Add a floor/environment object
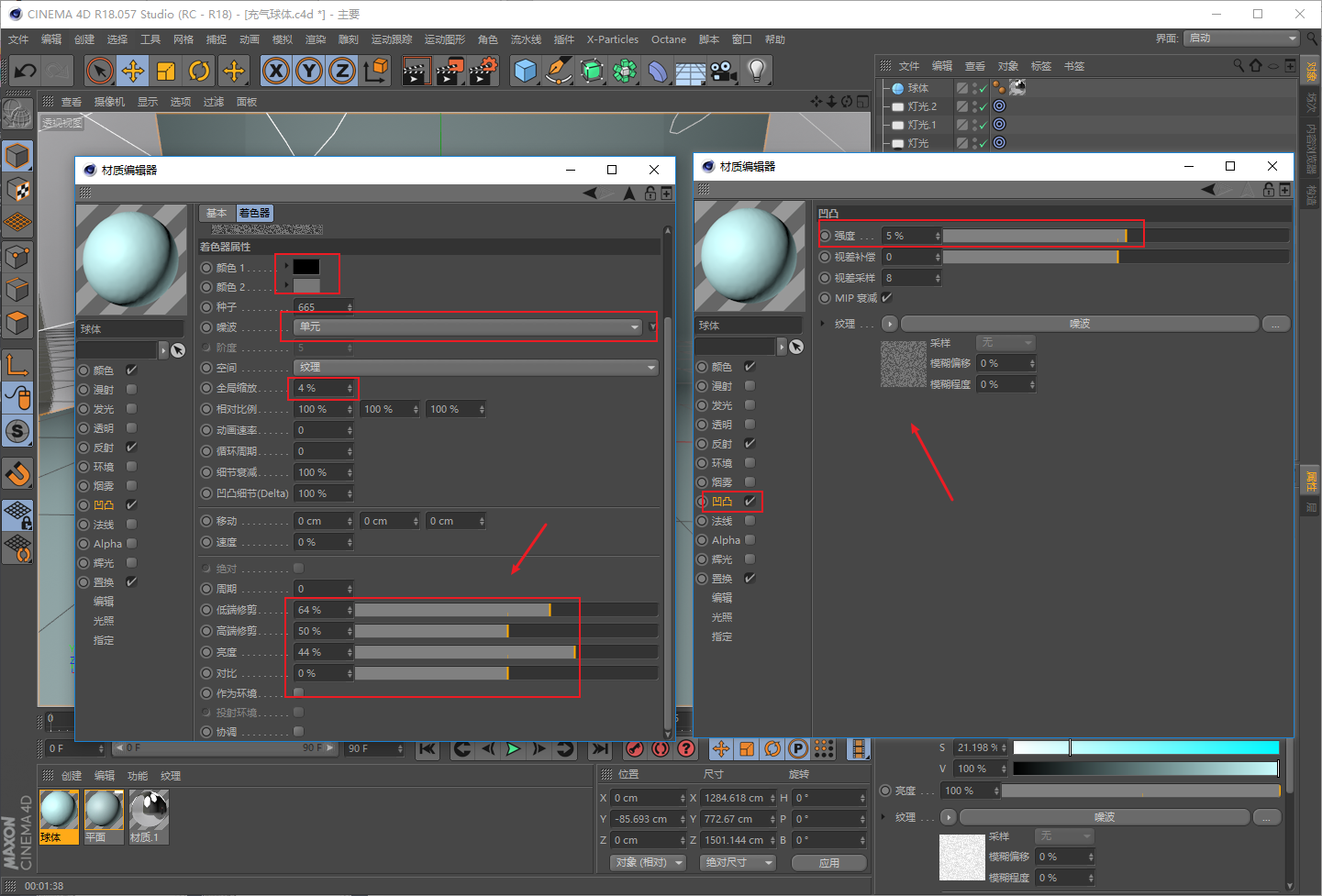The image size is (1322, 896). coord(690,71)
